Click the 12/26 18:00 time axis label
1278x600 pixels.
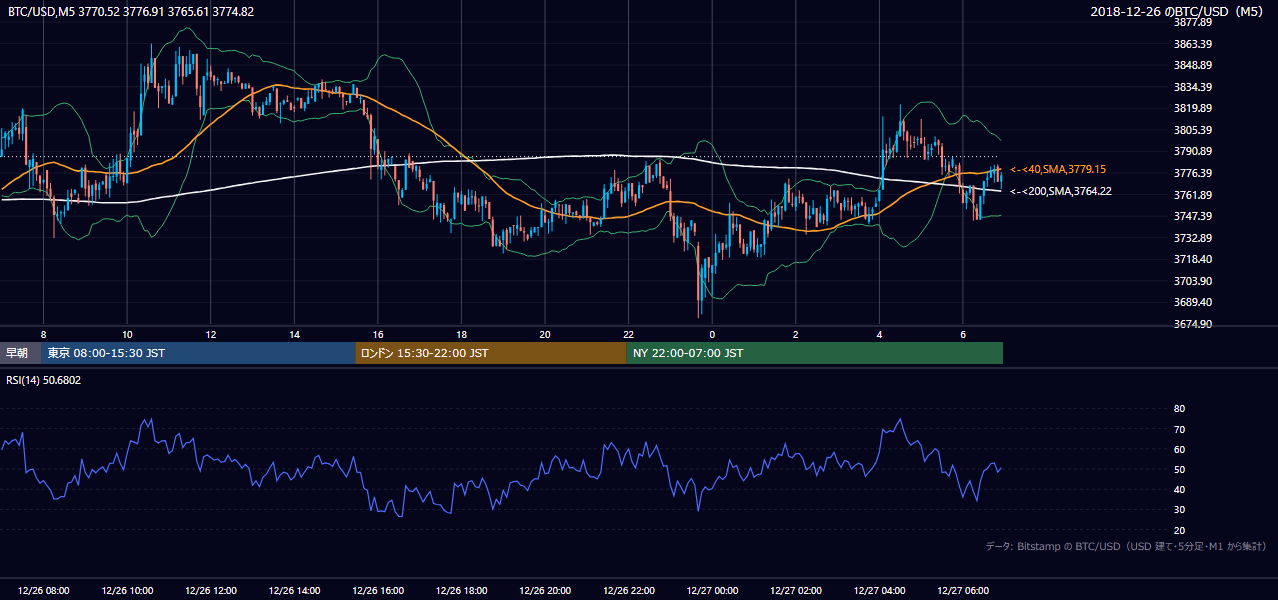462,591
